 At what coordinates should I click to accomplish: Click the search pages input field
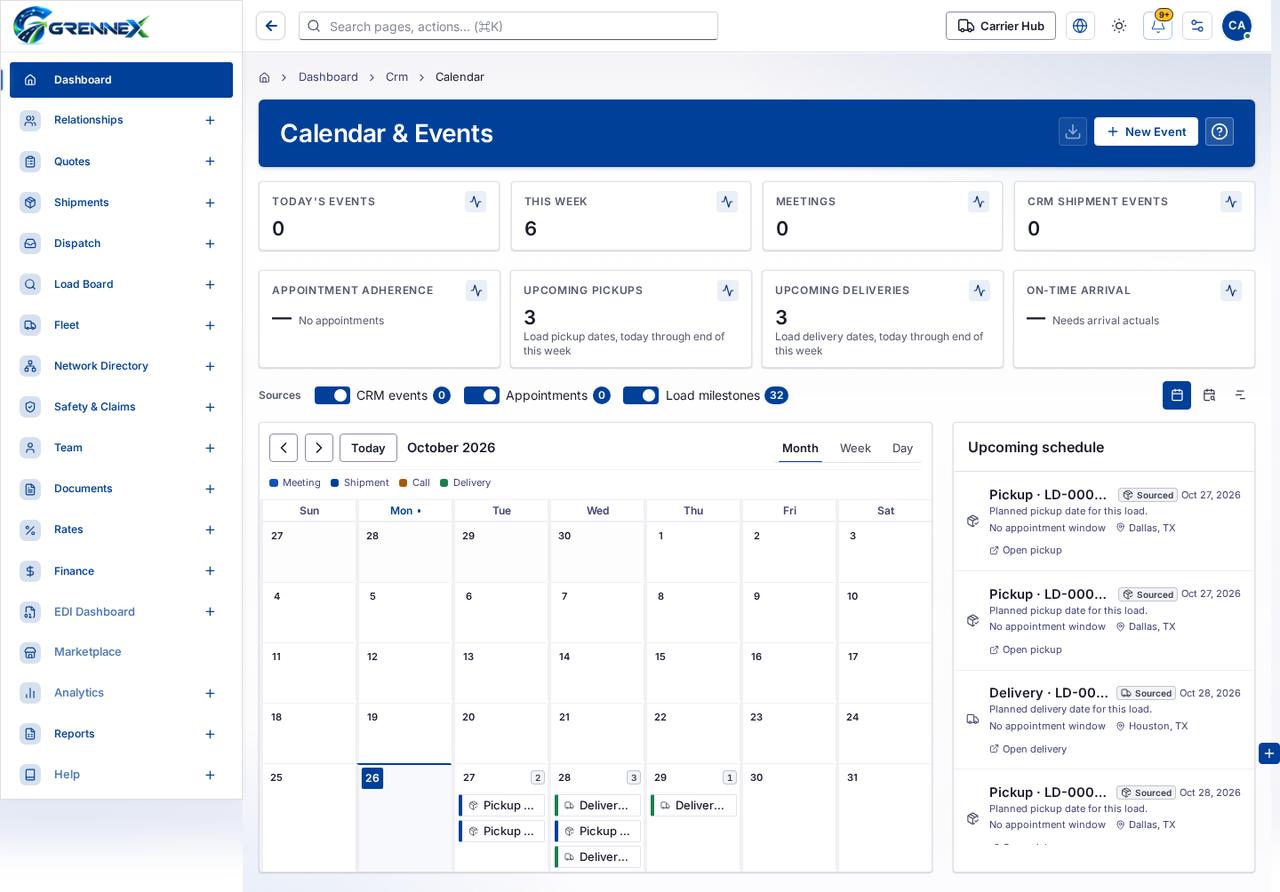click(x=508, y=26)
